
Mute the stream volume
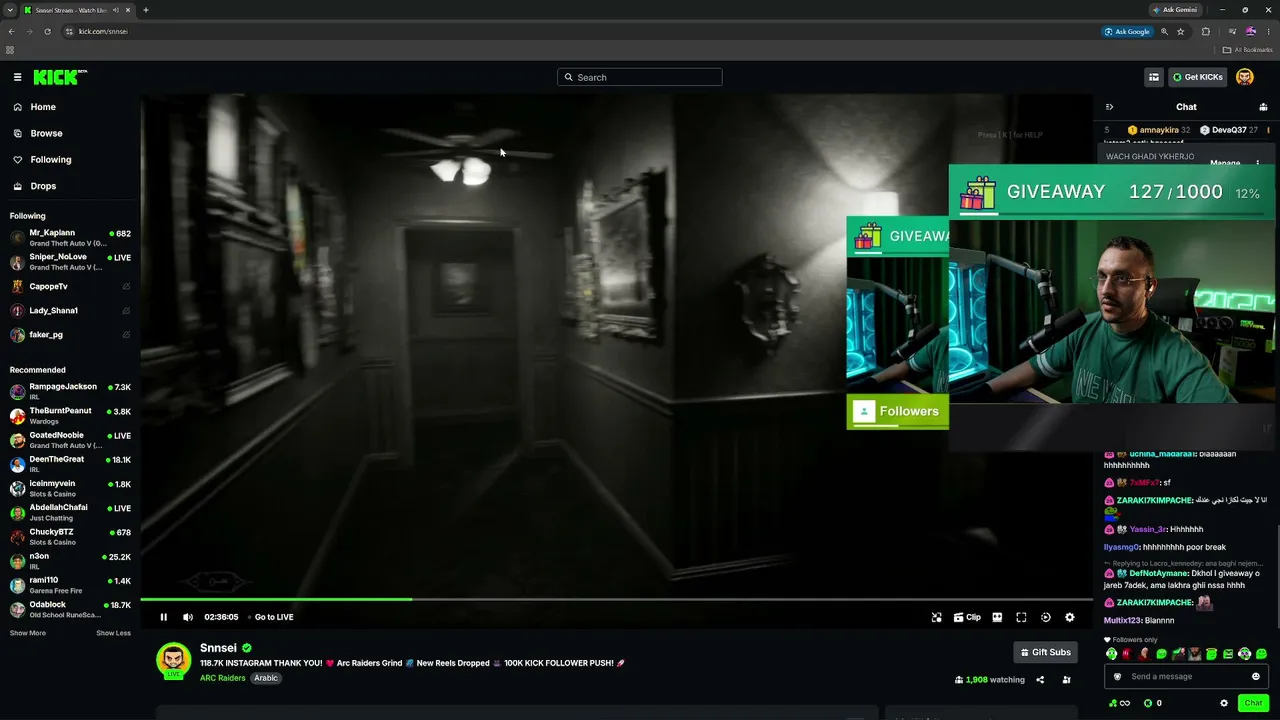pyautogui.click(x=187, y=617)
